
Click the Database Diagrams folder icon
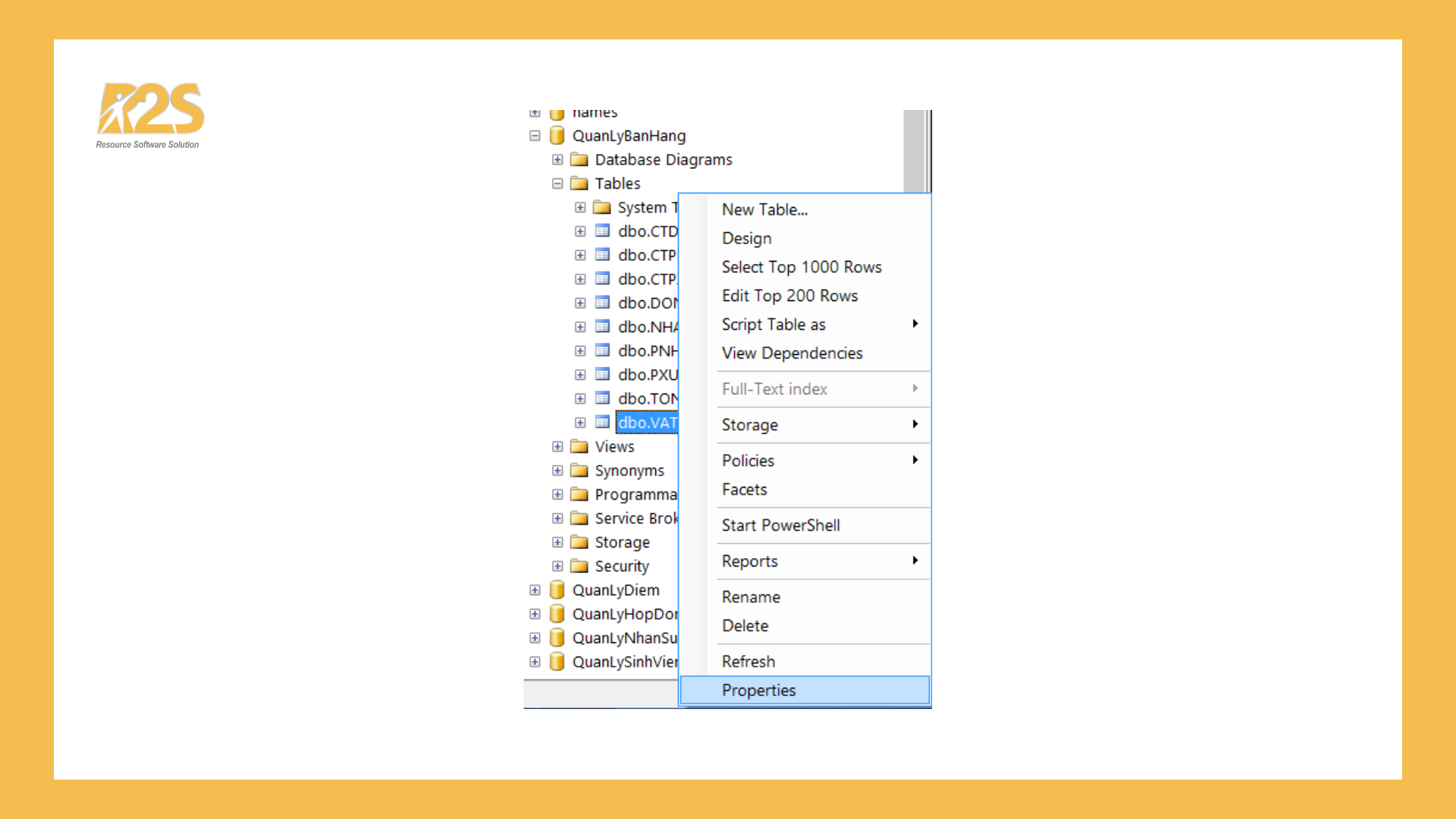[579, 159]
